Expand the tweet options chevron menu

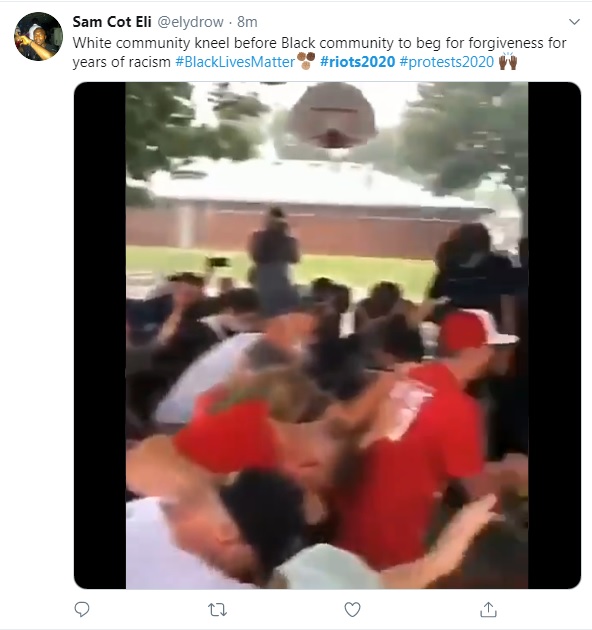(574, 22)
